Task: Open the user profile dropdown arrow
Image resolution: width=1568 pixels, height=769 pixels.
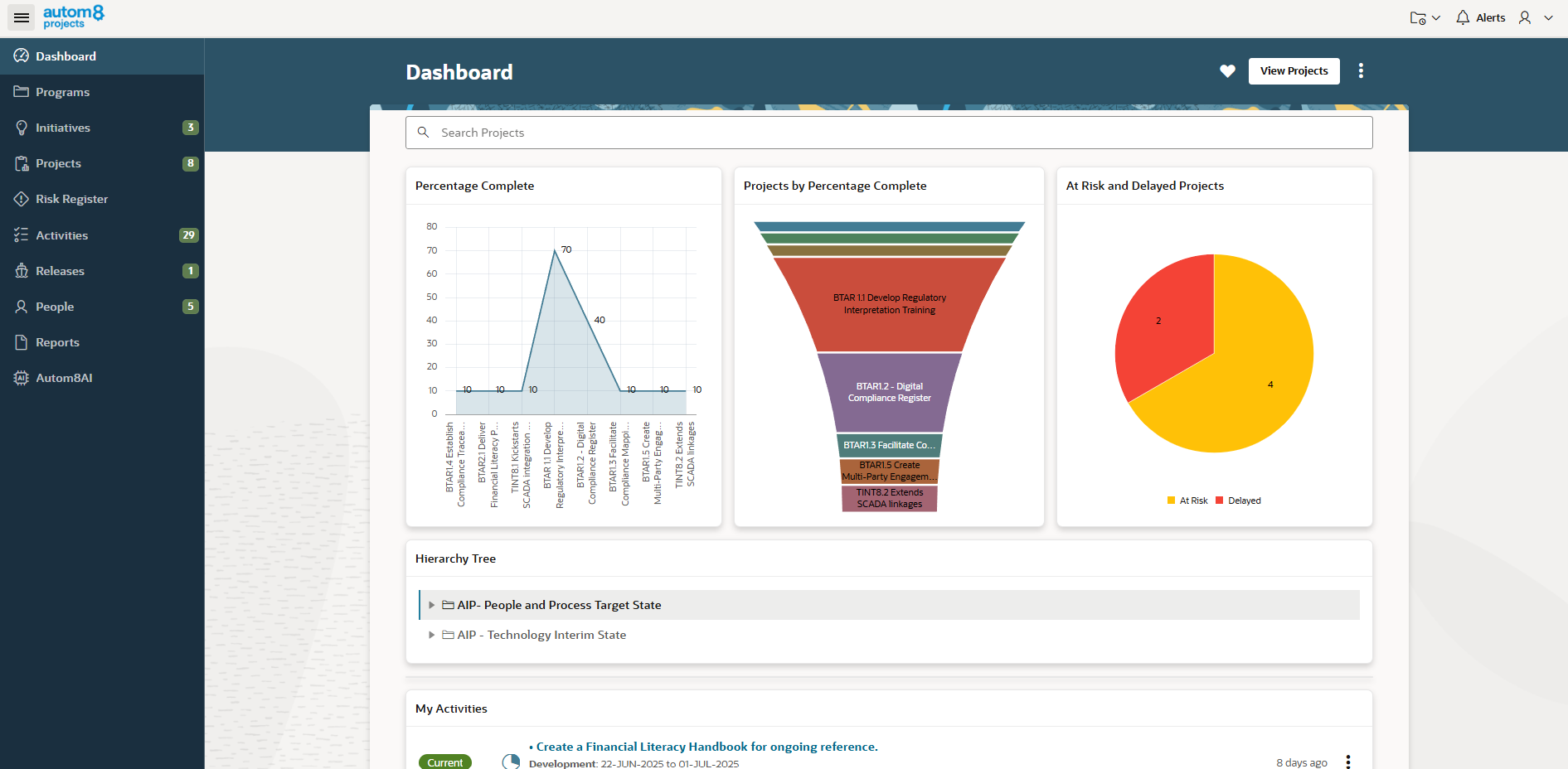Action: [1549, 17]
